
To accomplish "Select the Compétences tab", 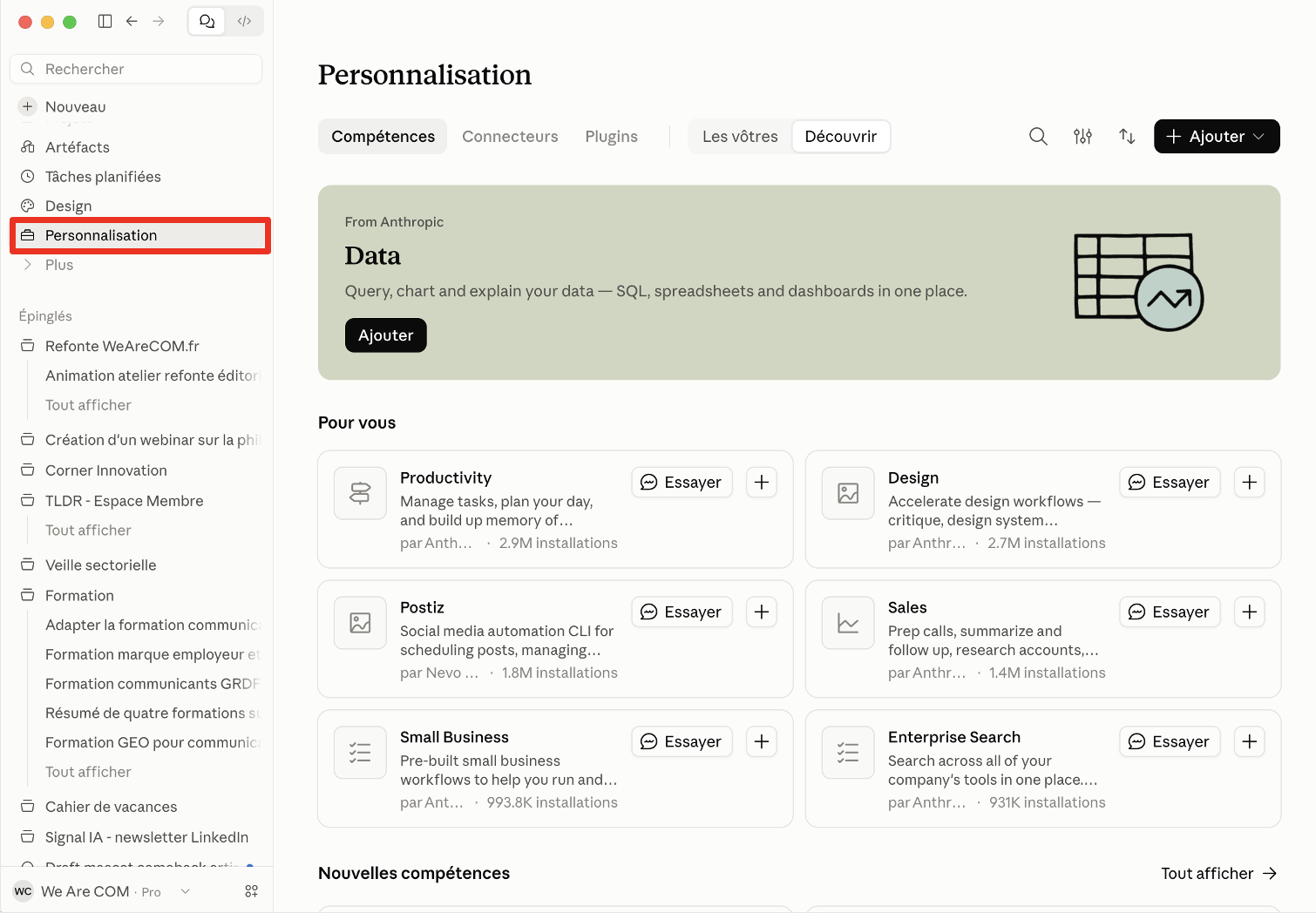I will click(x=383, y=137).
